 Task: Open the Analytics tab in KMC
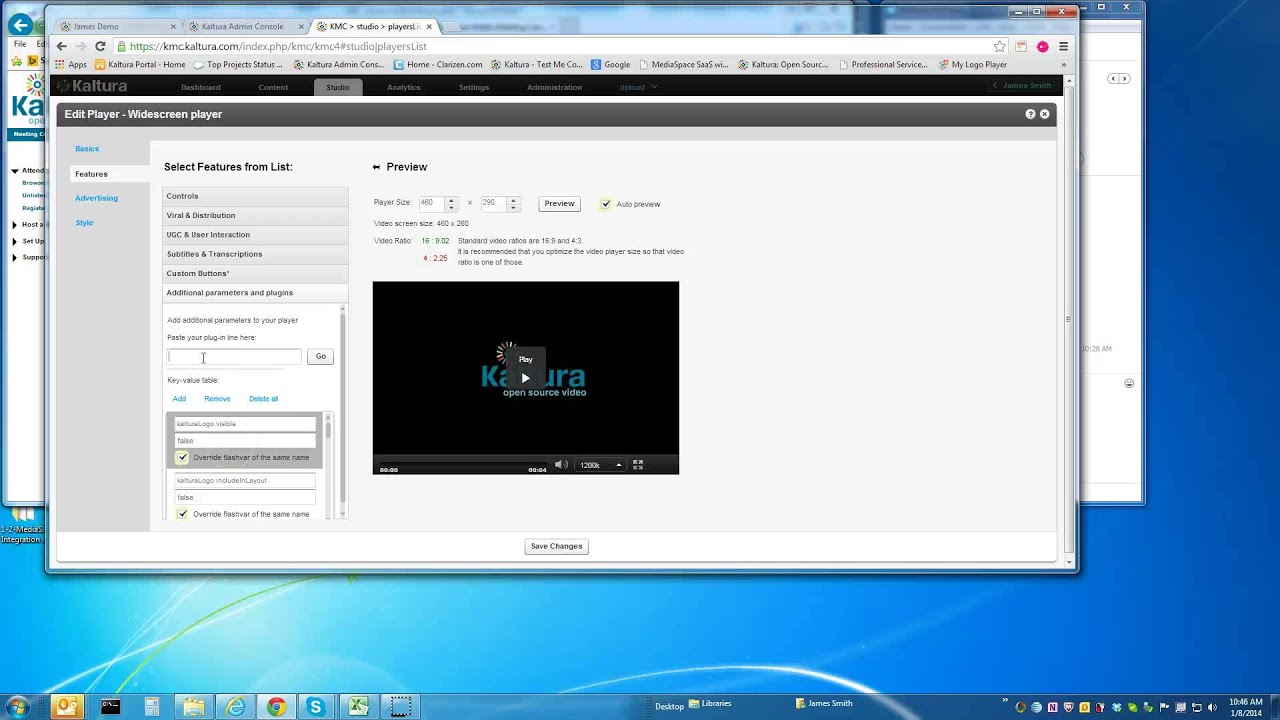[x=404, y=87]
